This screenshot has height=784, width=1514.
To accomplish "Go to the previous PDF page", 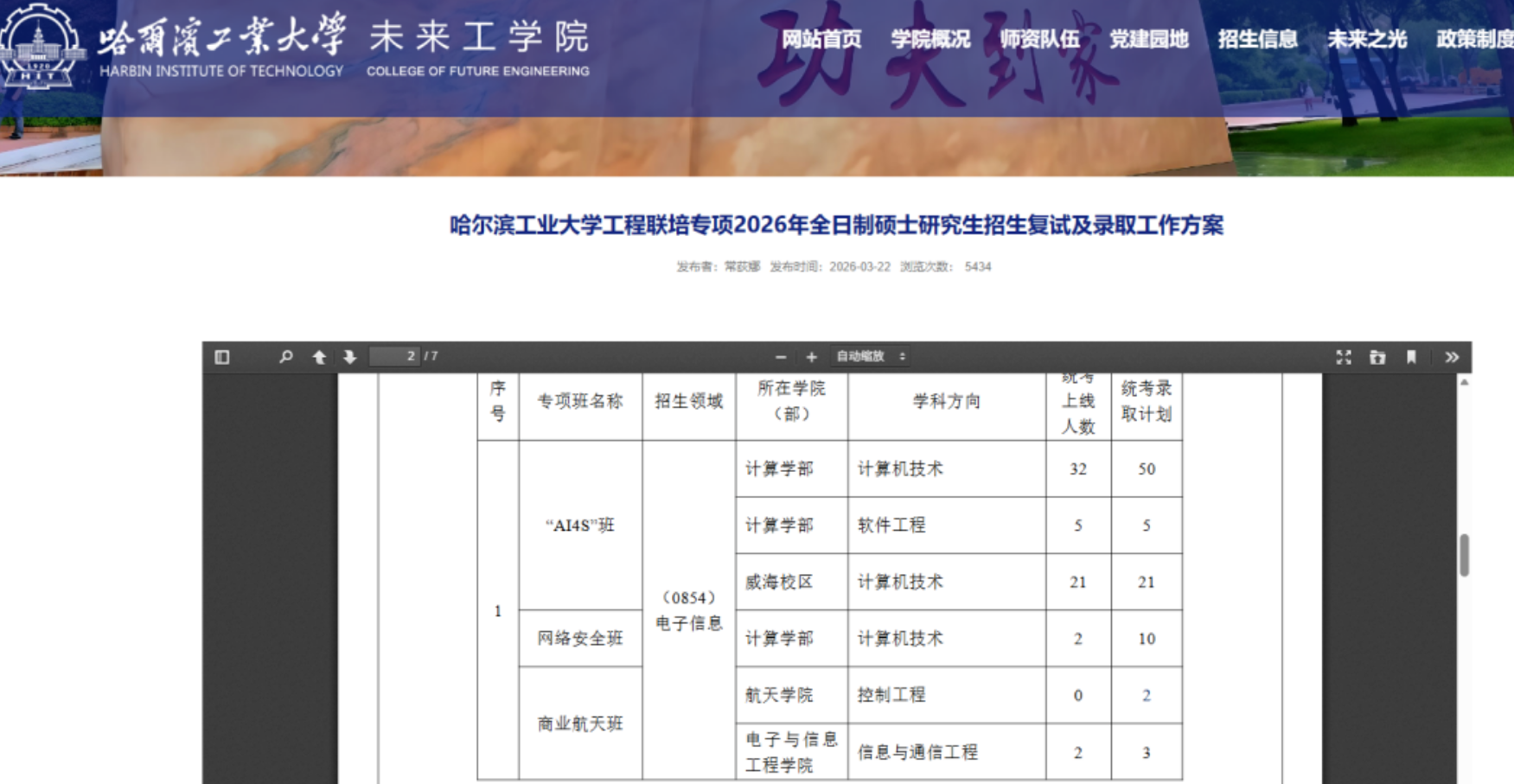I will pyautogui.click(x=319, y=357).
